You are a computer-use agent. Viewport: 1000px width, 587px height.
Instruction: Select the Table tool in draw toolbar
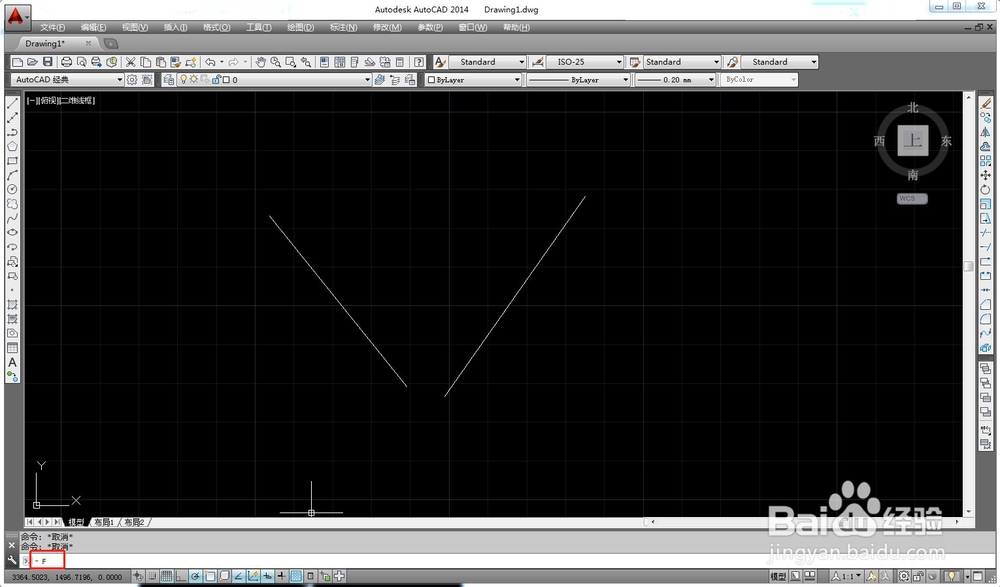point(12,348)
